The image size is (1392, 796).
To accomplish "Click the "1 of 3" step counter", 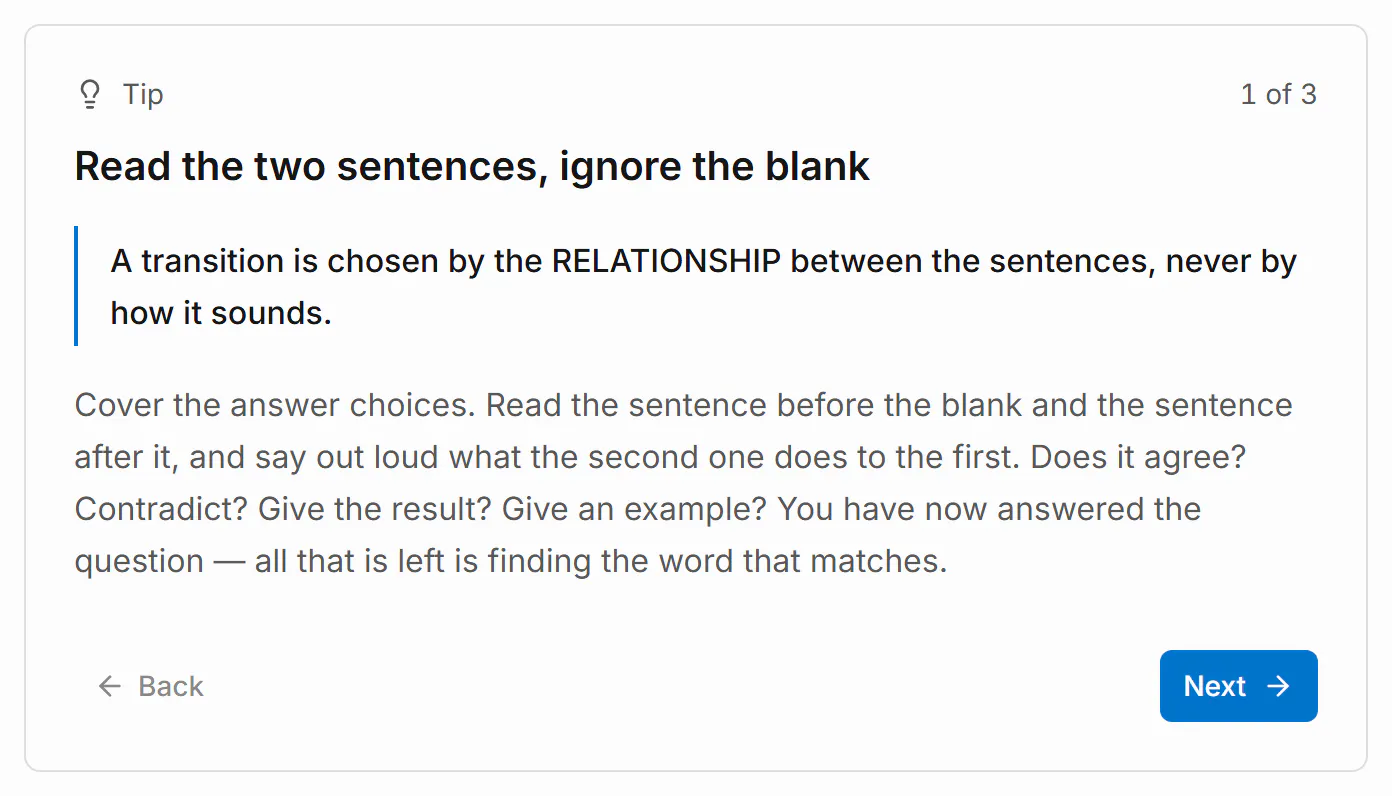I will [1278, 95].
